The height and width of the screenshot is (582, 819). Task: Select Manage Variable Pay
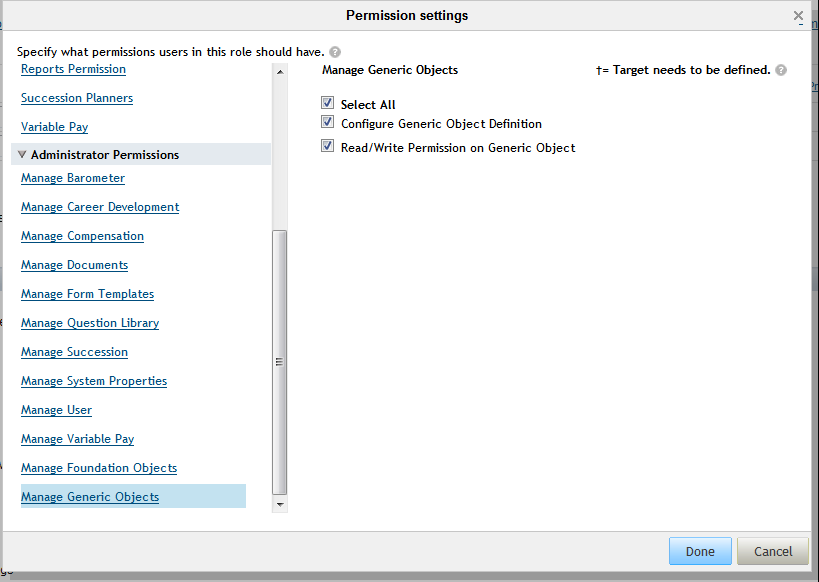click(x=77, y=439)
